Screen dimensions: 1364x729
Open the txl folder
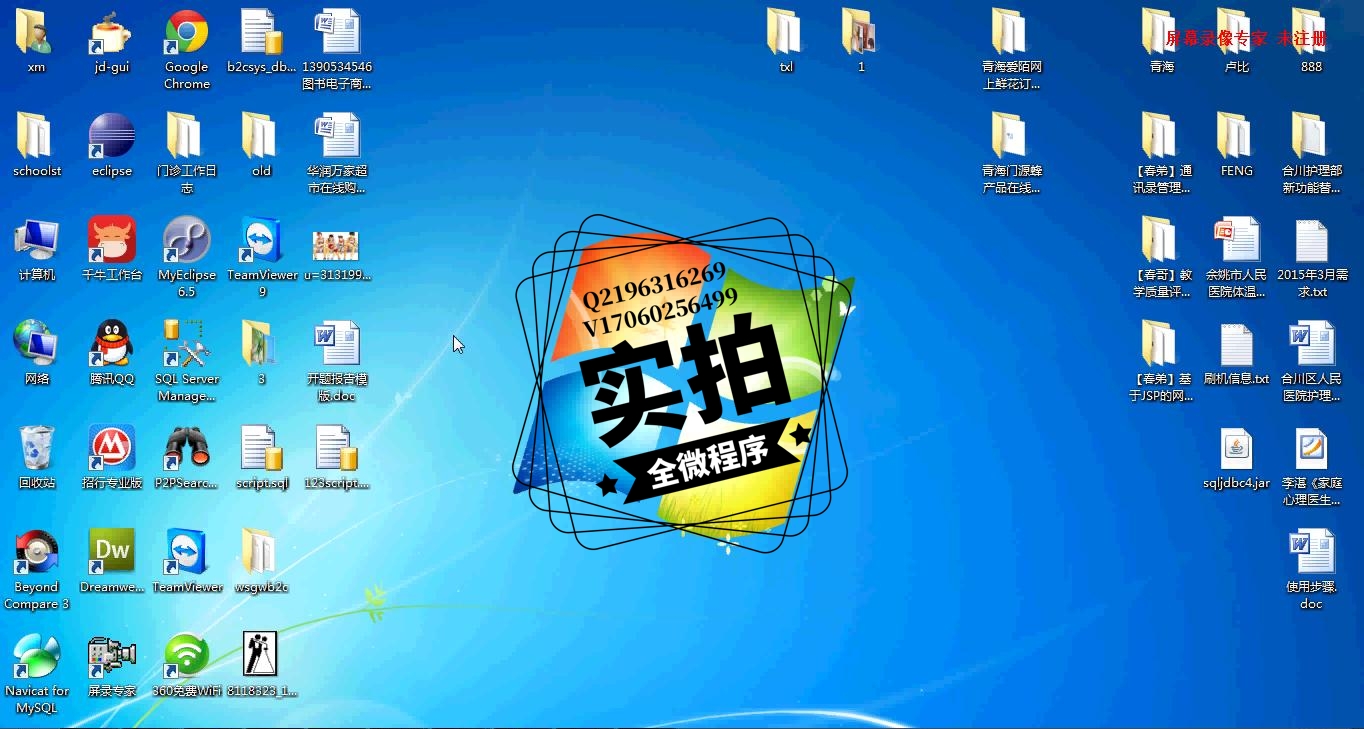786,32
